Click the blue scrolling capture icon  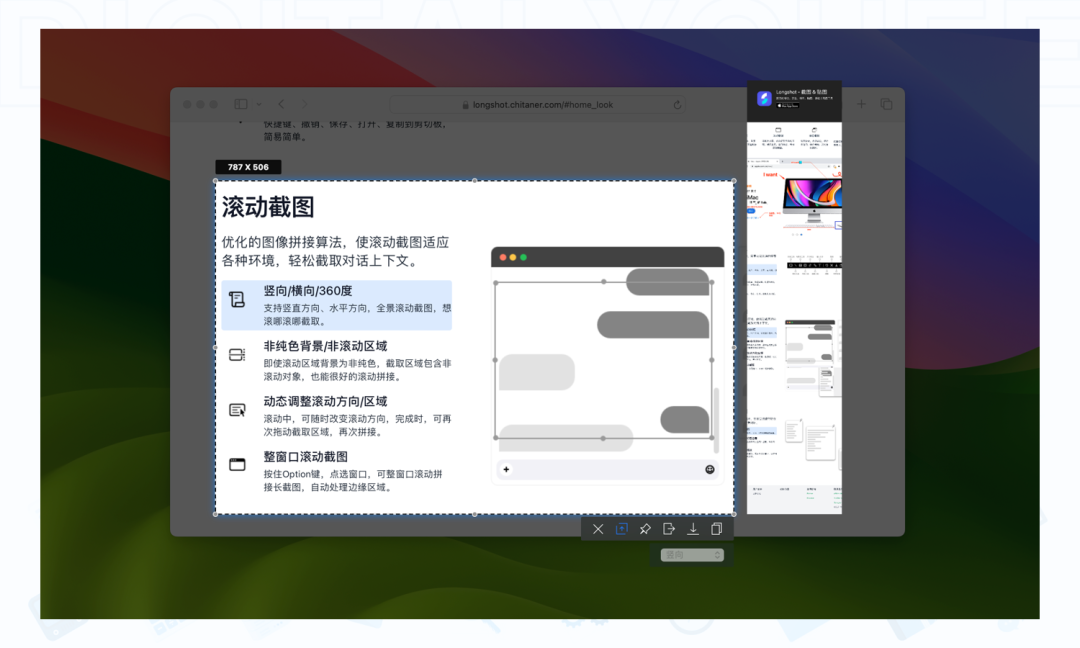pos(621,529)
